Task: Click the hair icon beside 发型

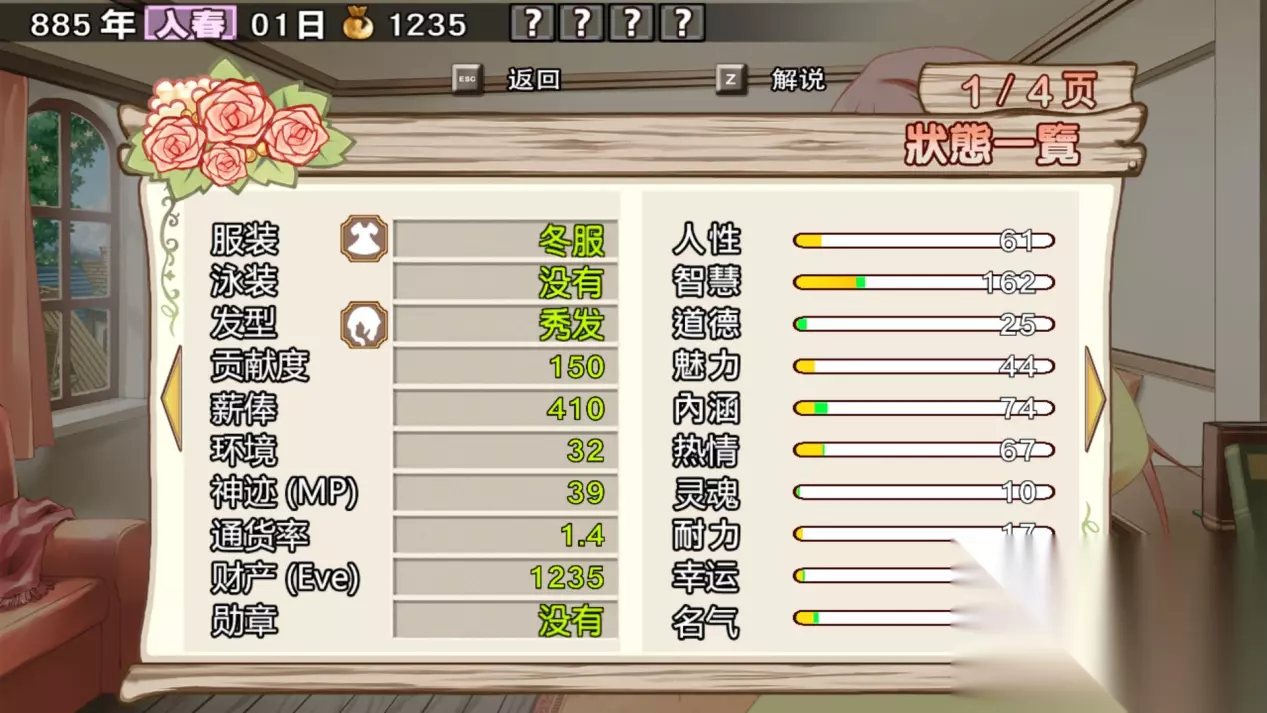Action: point(364,324)
